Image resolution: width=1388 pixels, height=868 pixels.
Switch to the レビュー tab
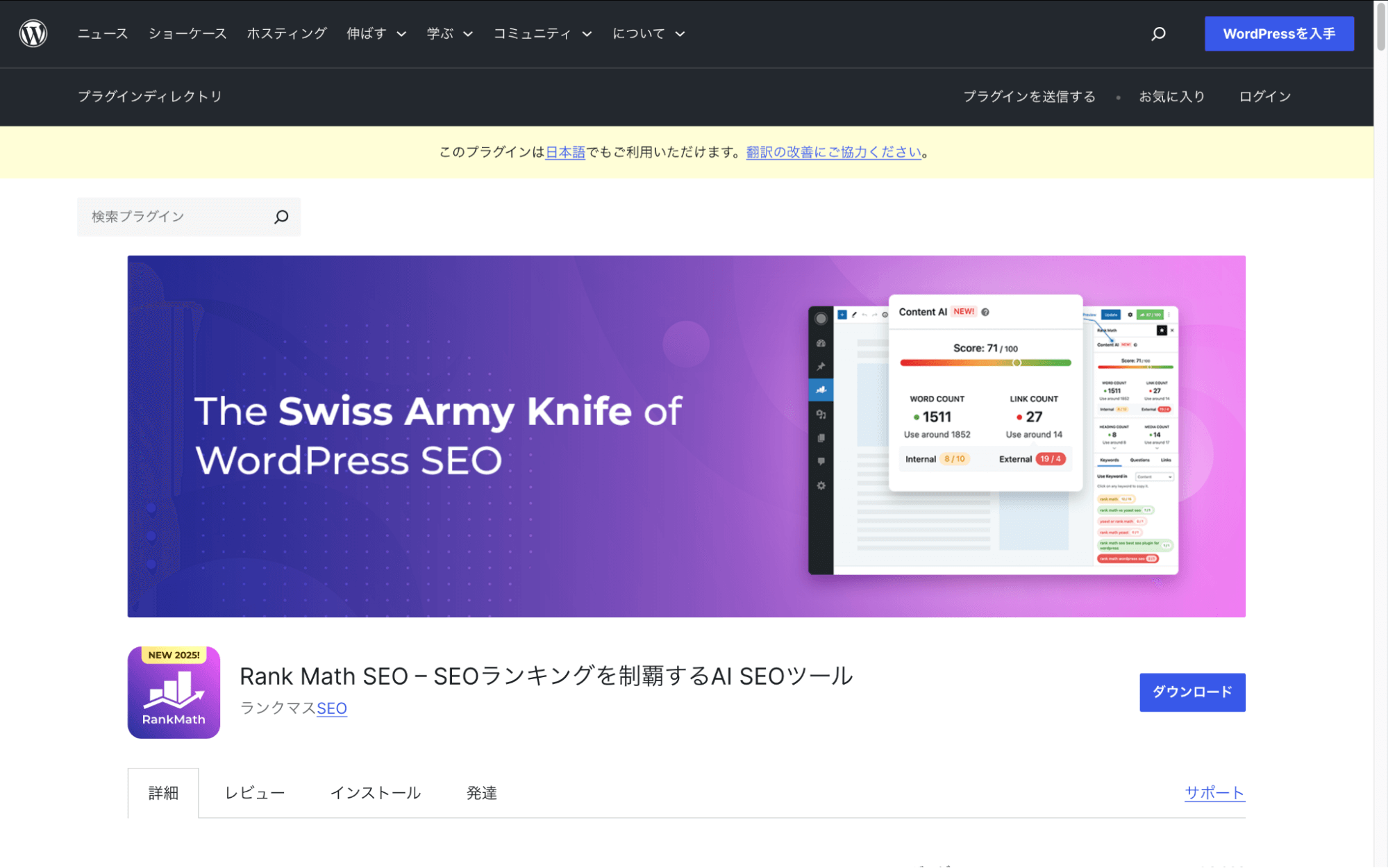coord(254,792)
